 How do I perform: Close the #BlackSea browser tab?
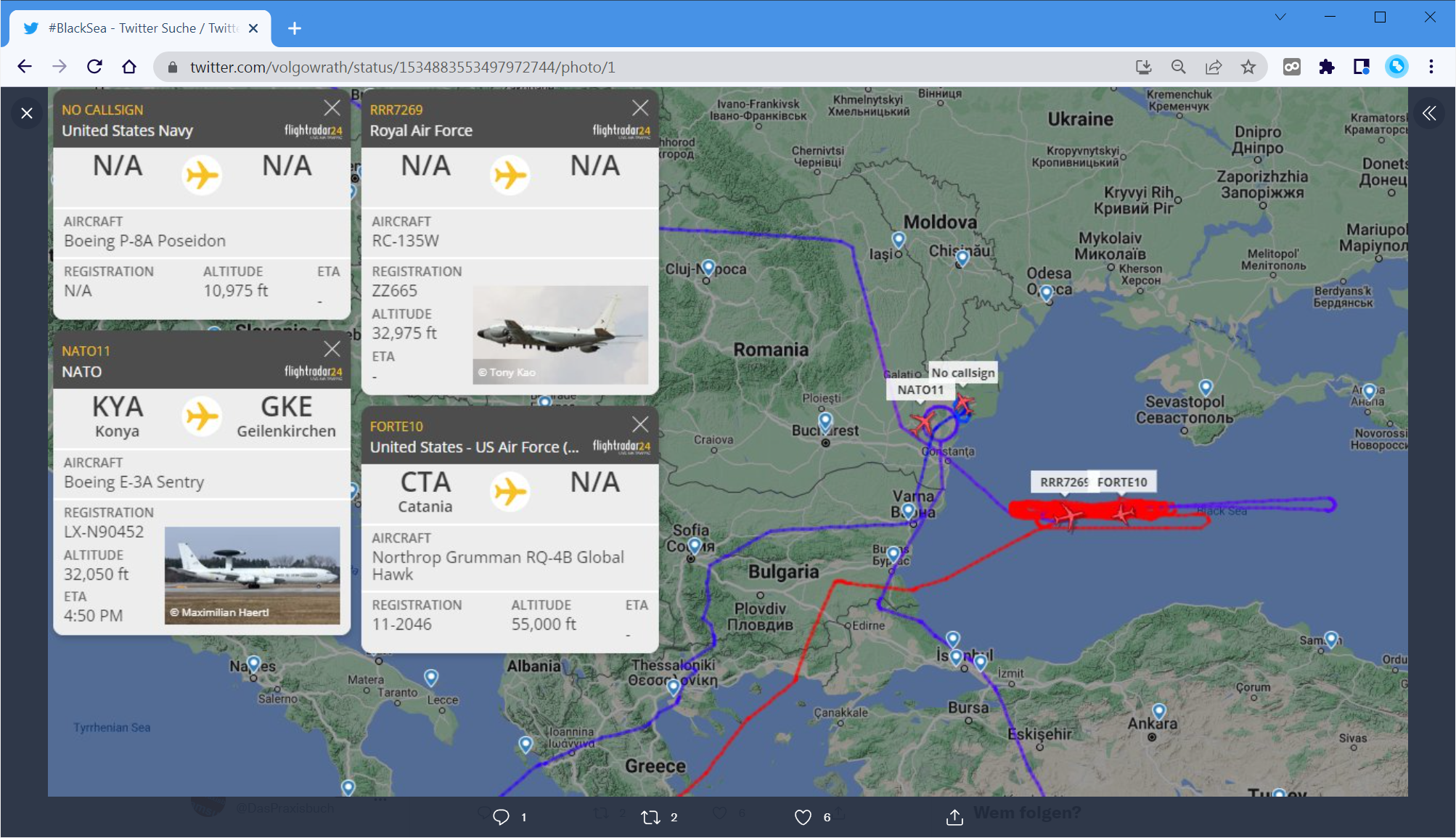(253, 28)
